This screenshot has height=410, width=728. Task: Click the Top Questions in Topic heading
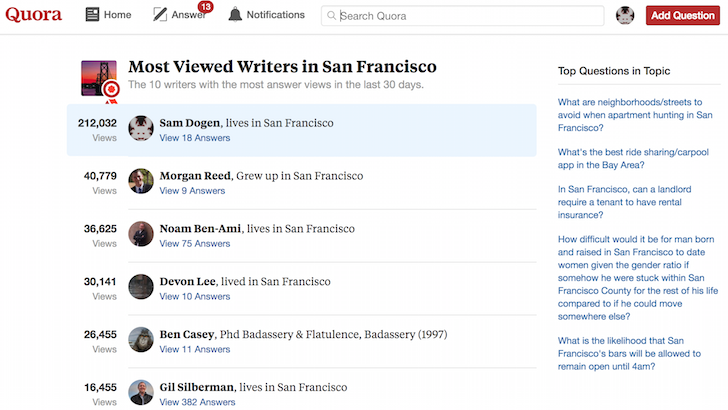click(x=614, y=71)
